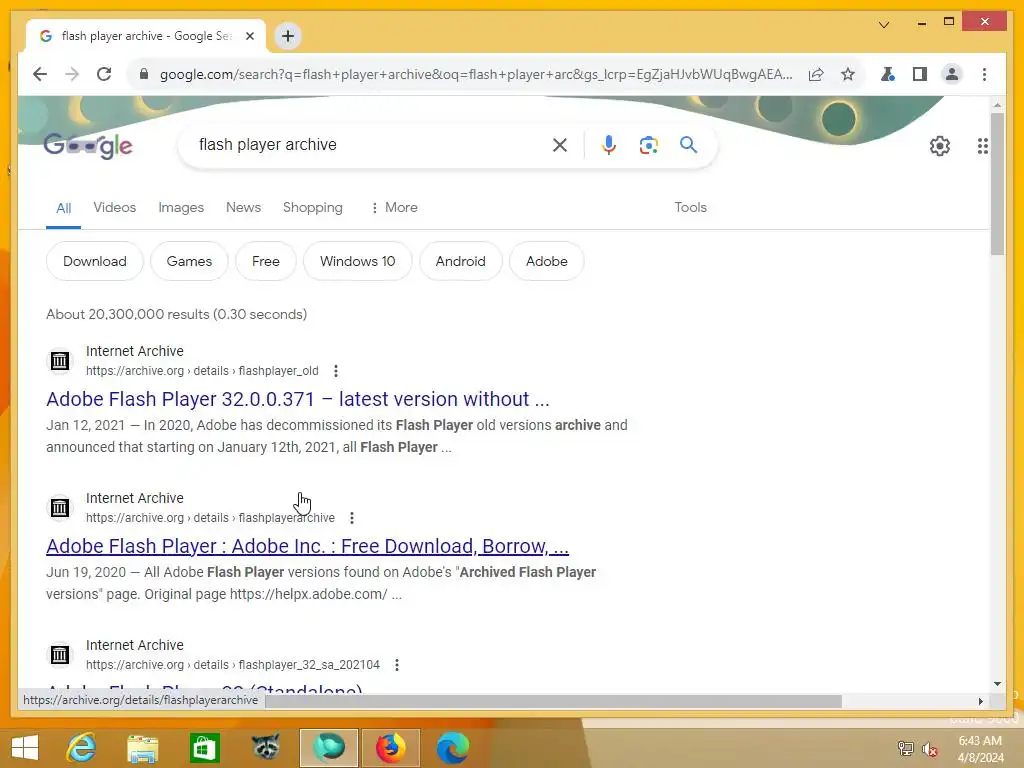Viewport: 1024px width, 768px height.
Task: Expand the More search categories
Action: point(394,208)
